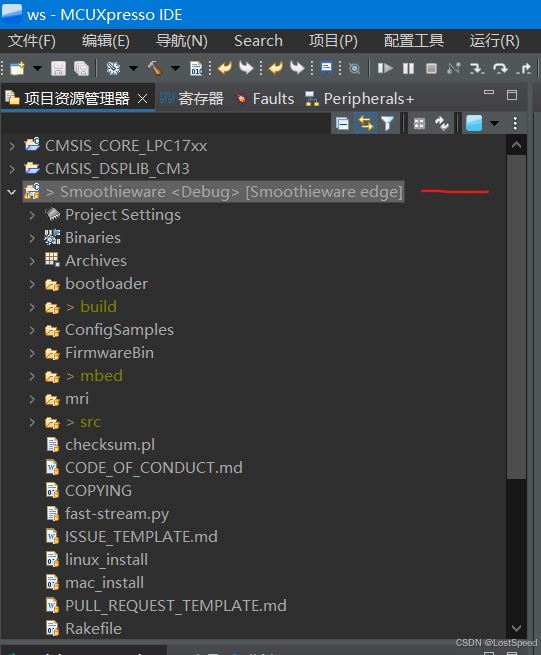This screenshot has height=655, width=541.
Task: Maximize the project explorer view panel
Action: pyautogui.click(x=512, y=95)
